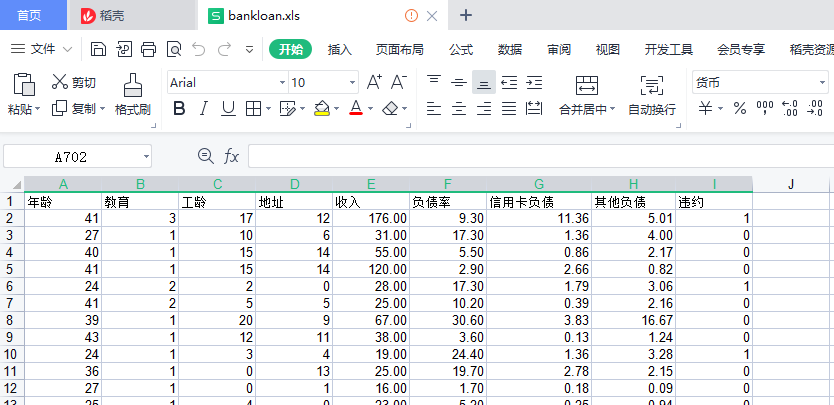
Task: Justify text alignment icon
Action: [x=509, y=109]
